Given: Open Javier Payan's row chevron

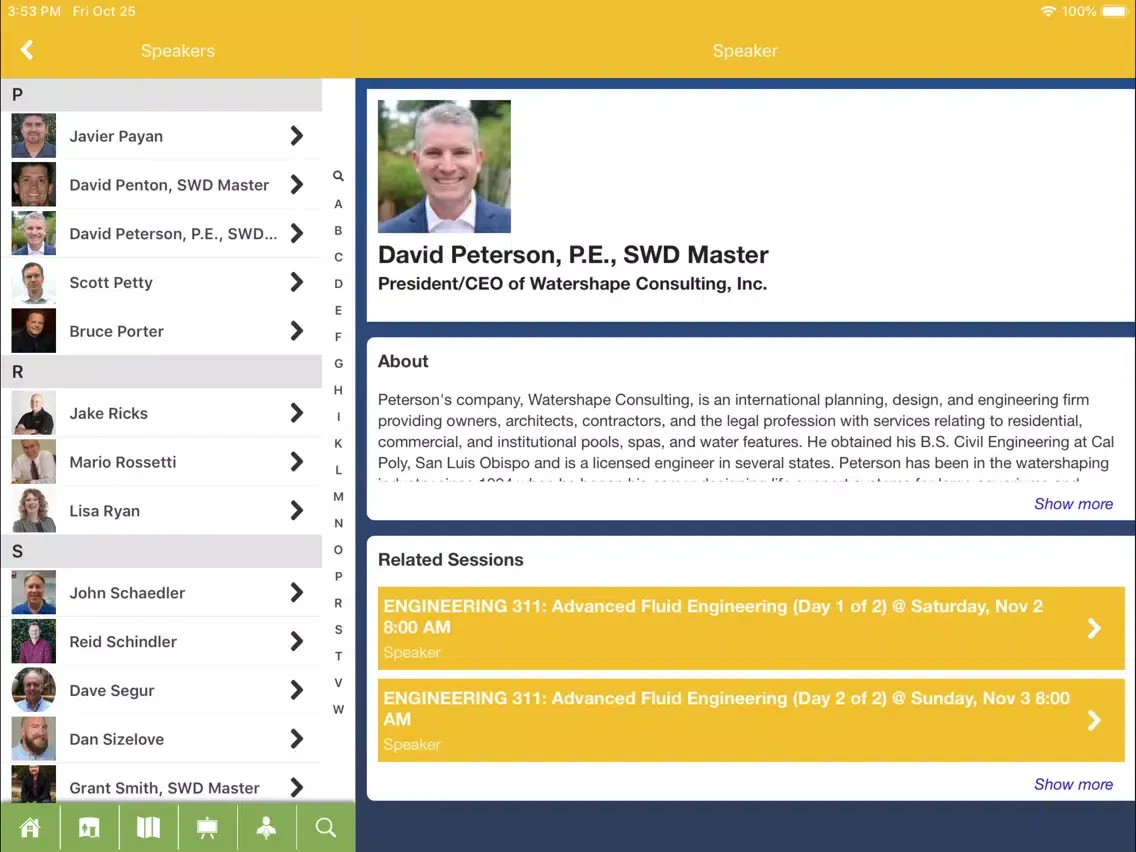Looking at the screenshot, I should [x=296, y=135].
